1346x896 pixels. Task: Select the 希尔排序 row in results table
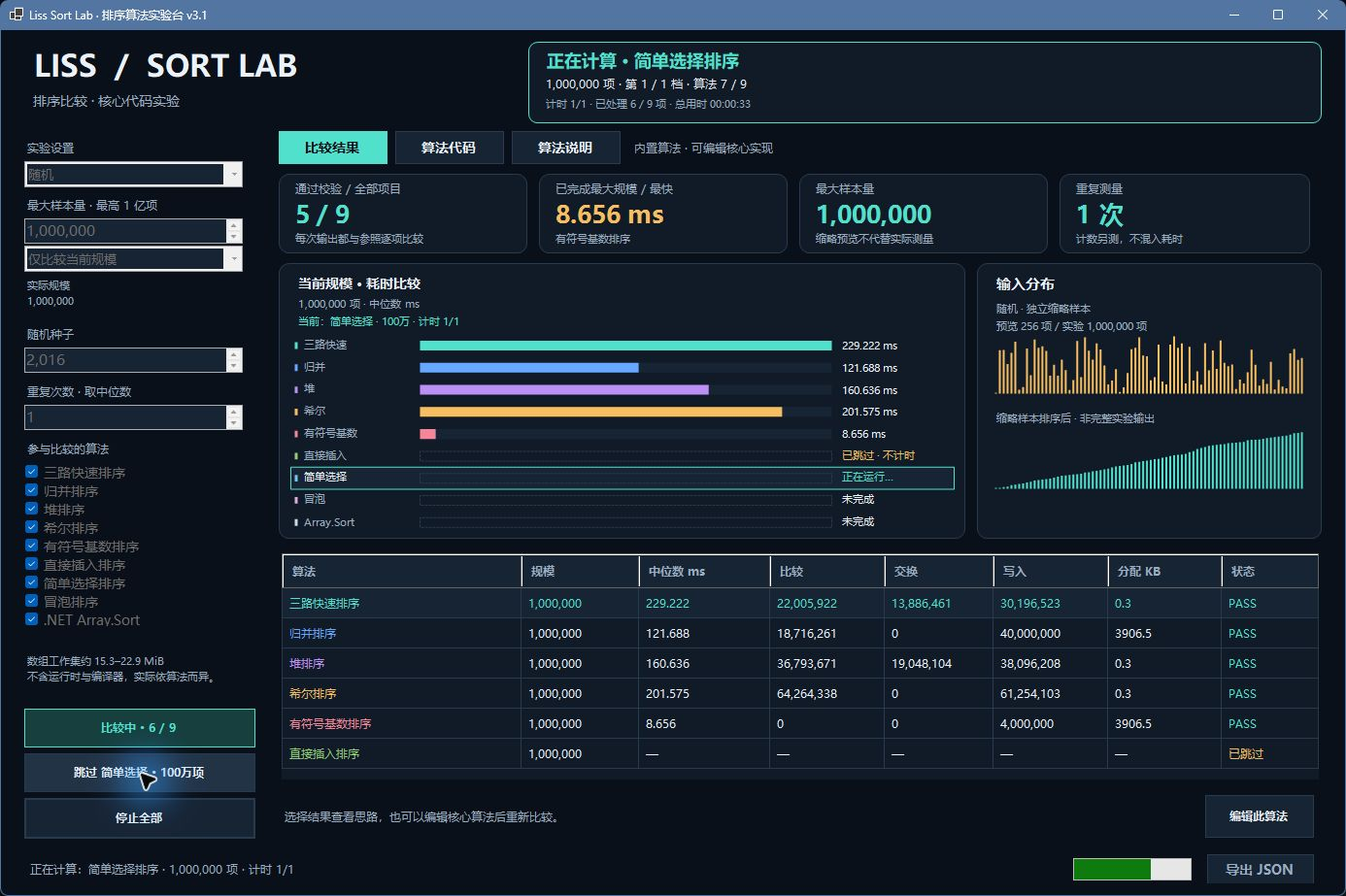pos(800,694)
